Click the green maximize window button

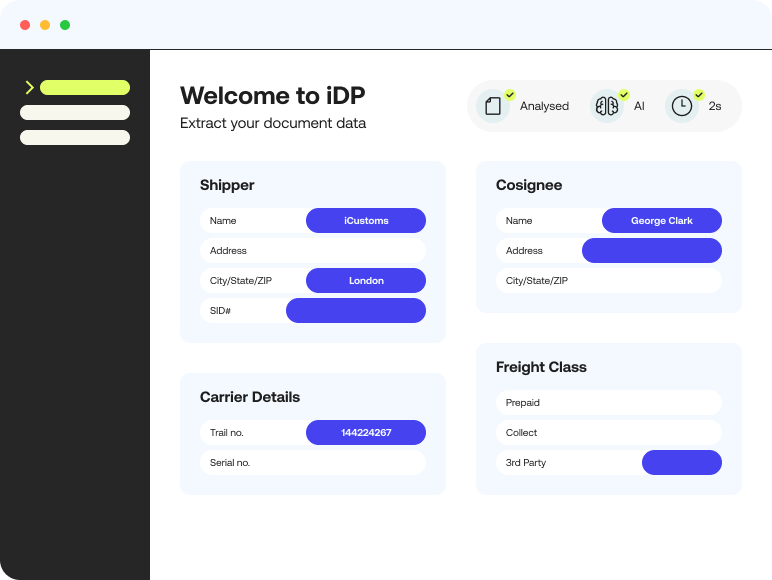tap(65, 25)
